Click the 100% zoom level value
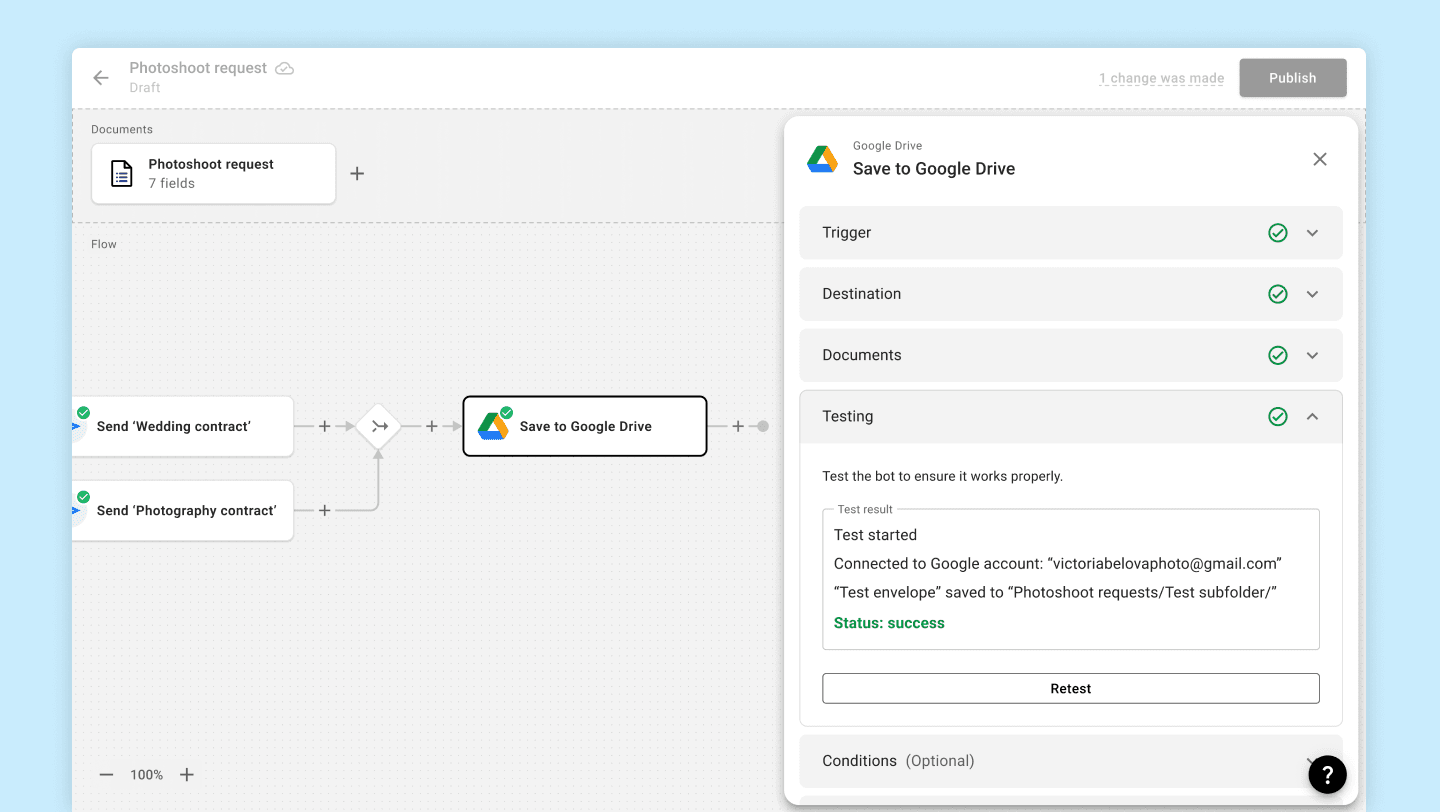The image size is (1440, 812). pos(147,775)
